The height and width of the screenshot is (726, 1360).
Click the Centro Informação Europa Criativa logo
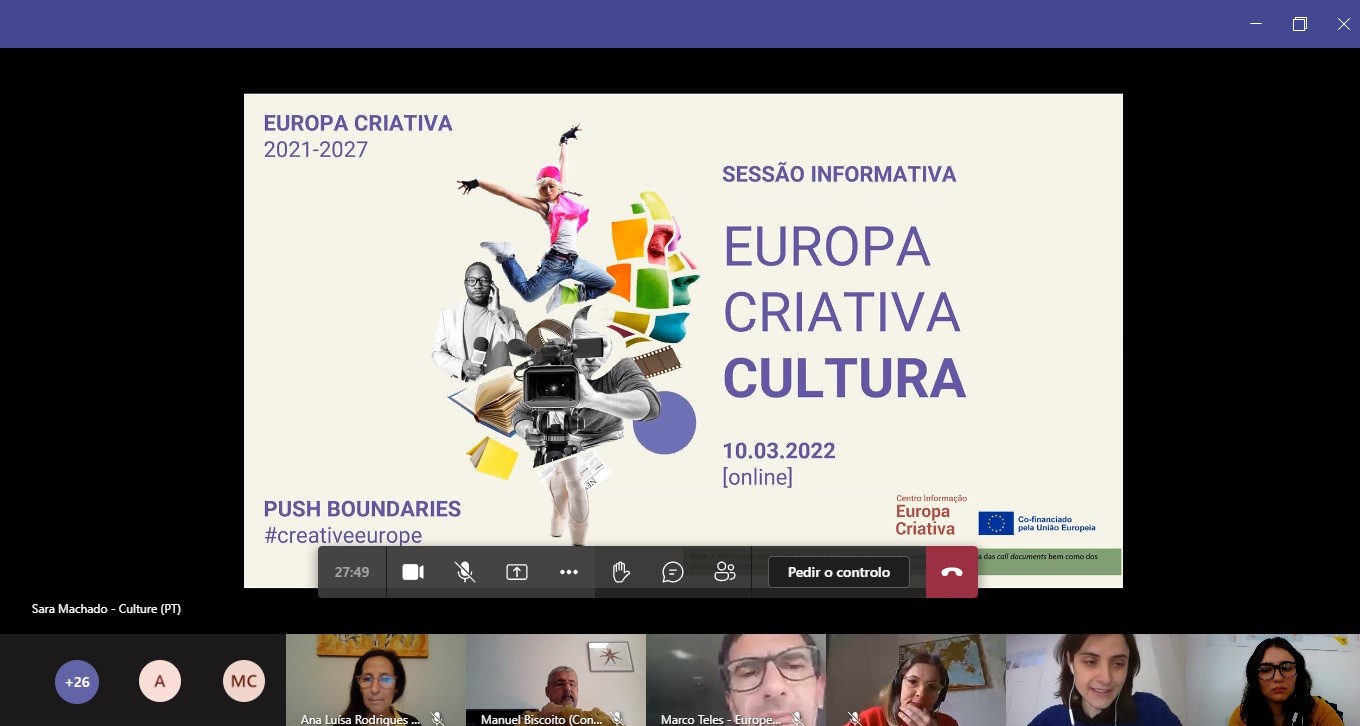[x=931, y=515]
